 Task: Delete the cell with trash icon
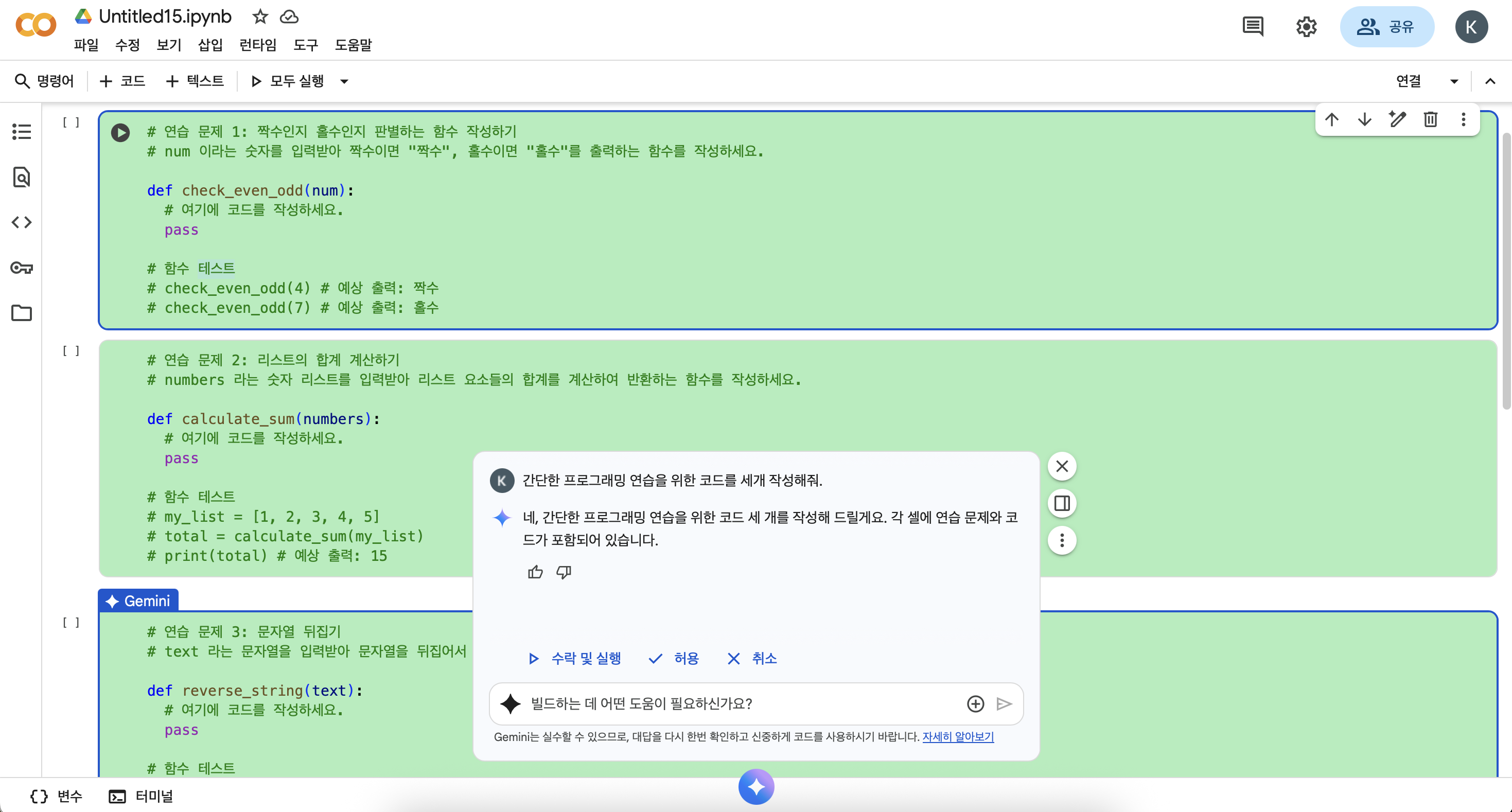(1430, 120)
